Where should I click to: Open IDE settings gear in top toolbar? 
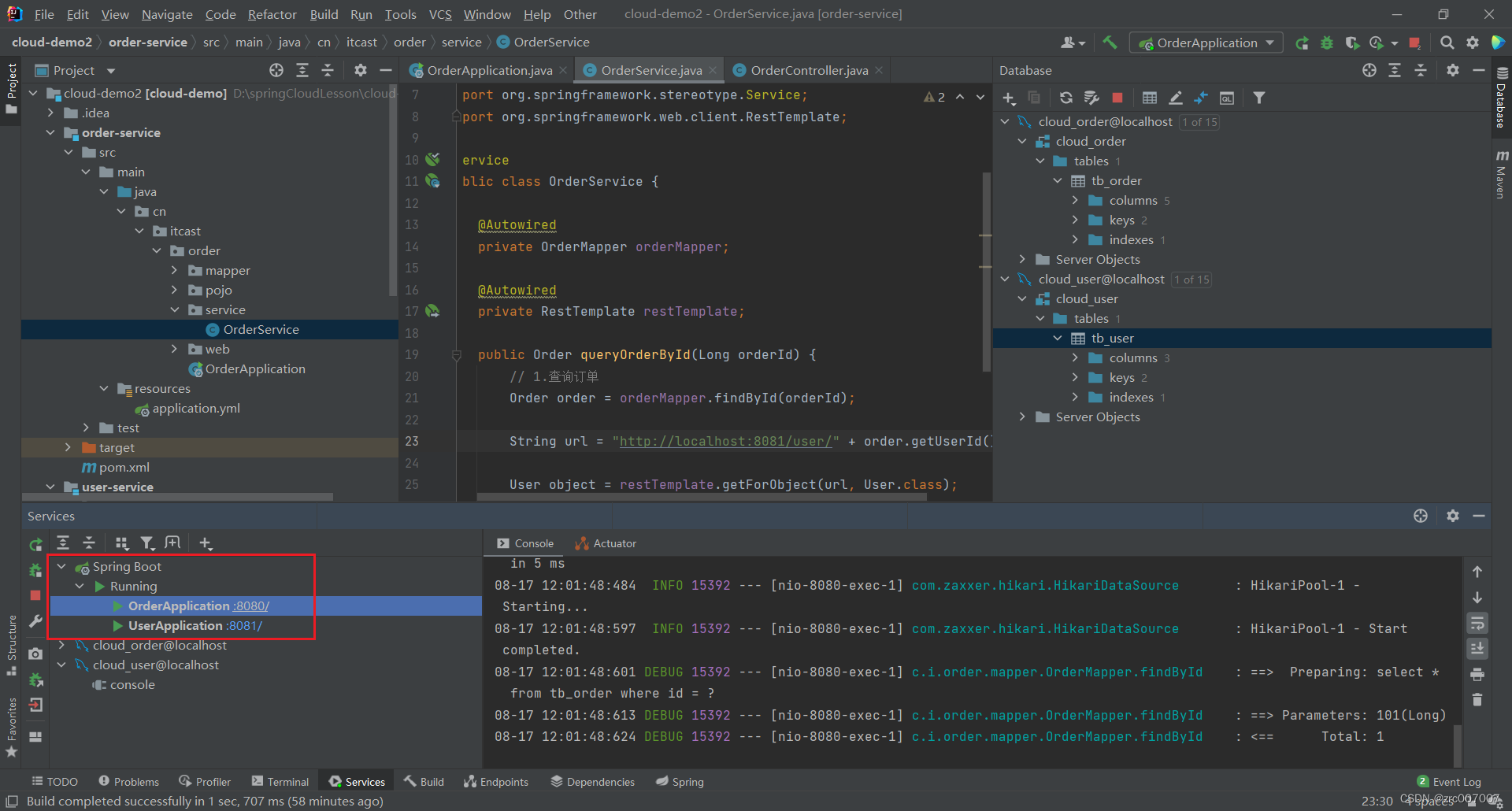tap(1473, 43)
